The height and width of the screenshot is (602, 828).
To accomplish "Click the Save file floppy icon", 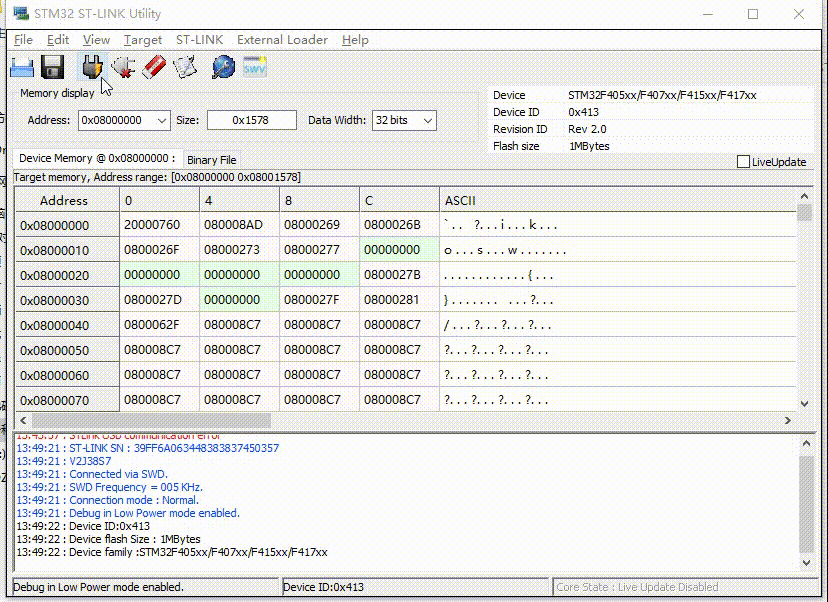I will (x=52, y=67).
